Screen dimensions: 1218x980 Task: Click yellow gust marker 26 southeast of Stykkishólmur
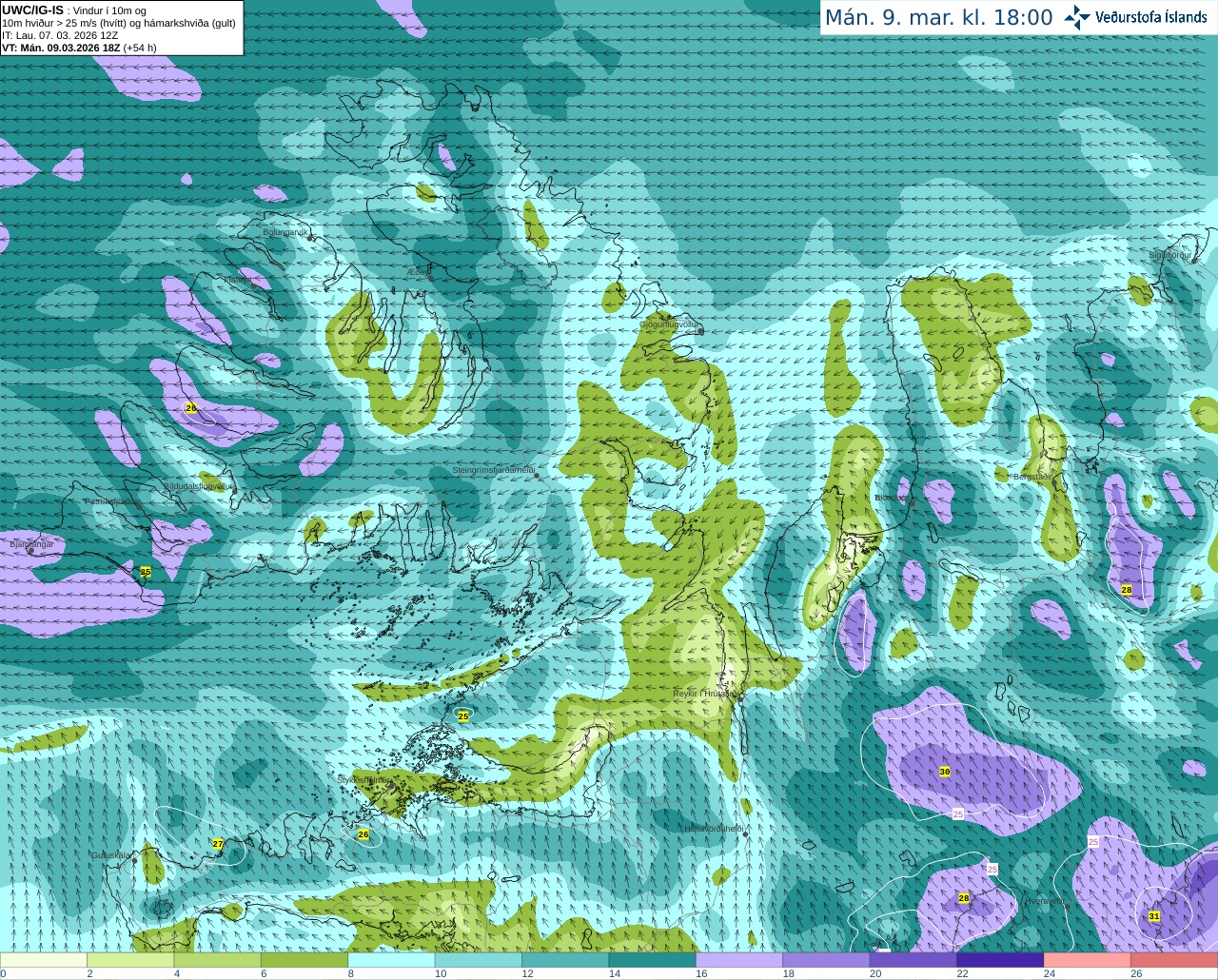click(363, 834)
